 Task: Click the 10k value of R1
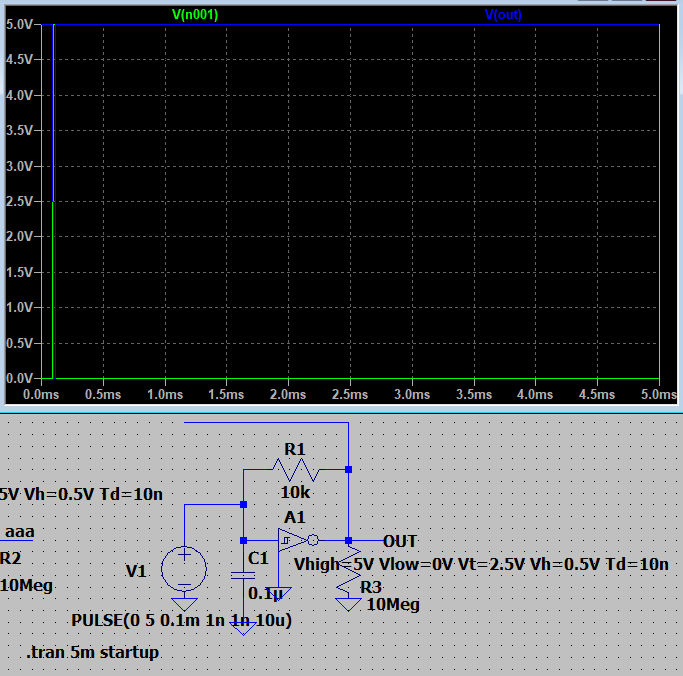[x=294, y=492]
